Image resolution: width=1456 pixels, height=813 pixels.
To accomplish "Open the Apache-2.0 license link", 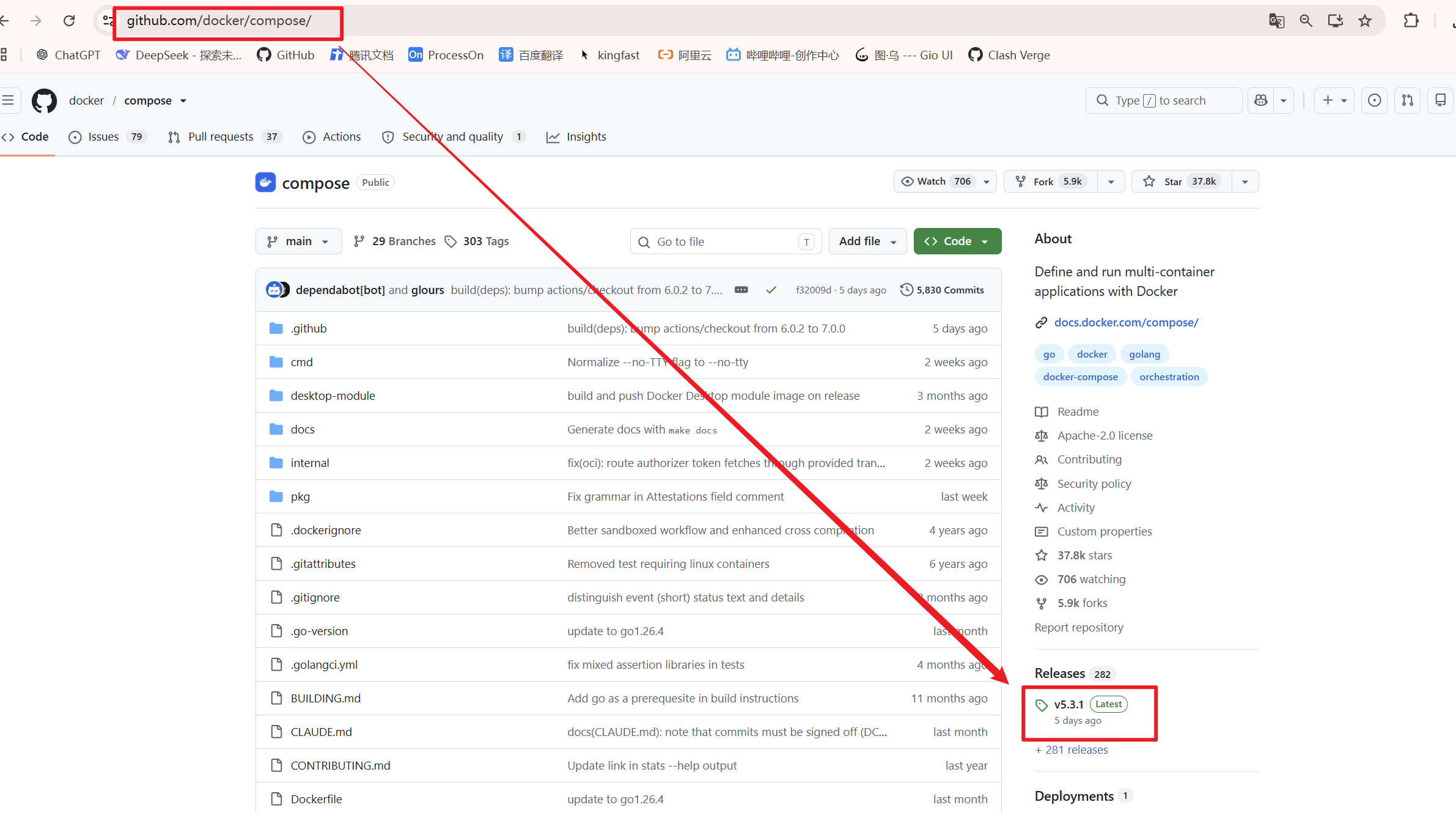I will coord(1105,435).
